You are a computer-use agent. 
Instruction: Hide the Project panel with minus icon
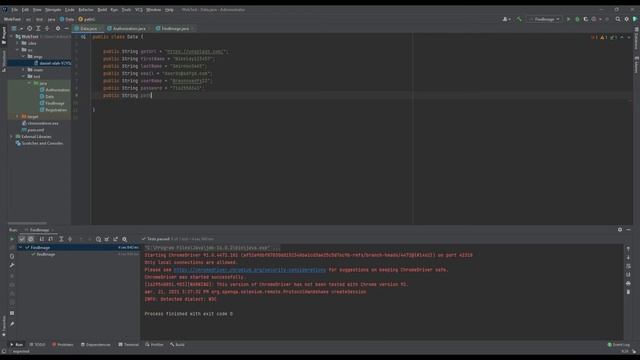(x=66, y=29)
